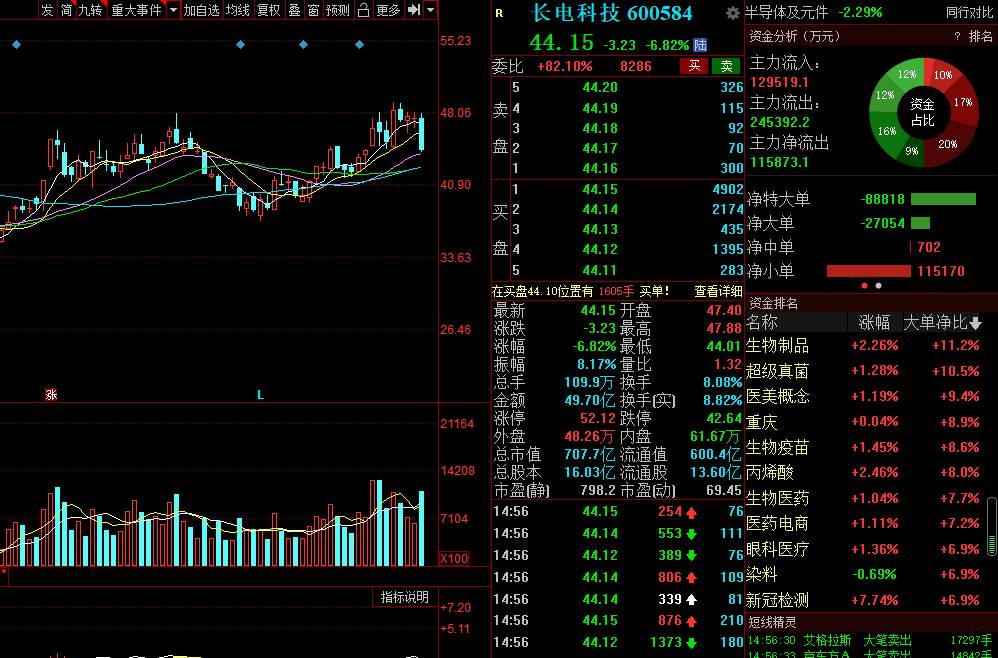Screen dimensions: 998x658
Task: Click the 20% dark red donut segment
Action: click(x=948, y=144)
